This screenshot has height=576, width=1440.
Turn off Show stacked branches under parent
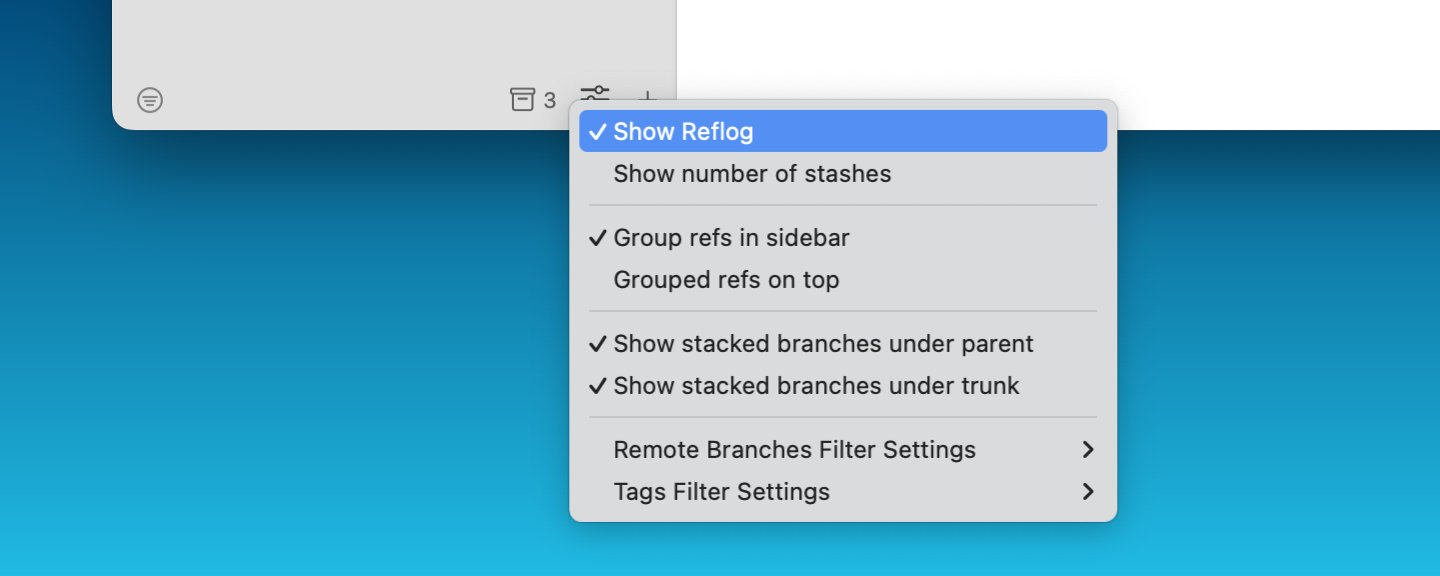823,343
